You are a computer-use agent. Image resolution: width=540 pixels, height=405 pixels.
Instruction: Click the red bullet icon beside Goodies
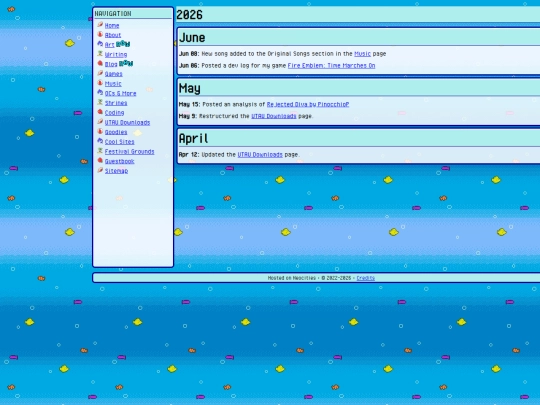pyautogui.click(x=100, y=131)
